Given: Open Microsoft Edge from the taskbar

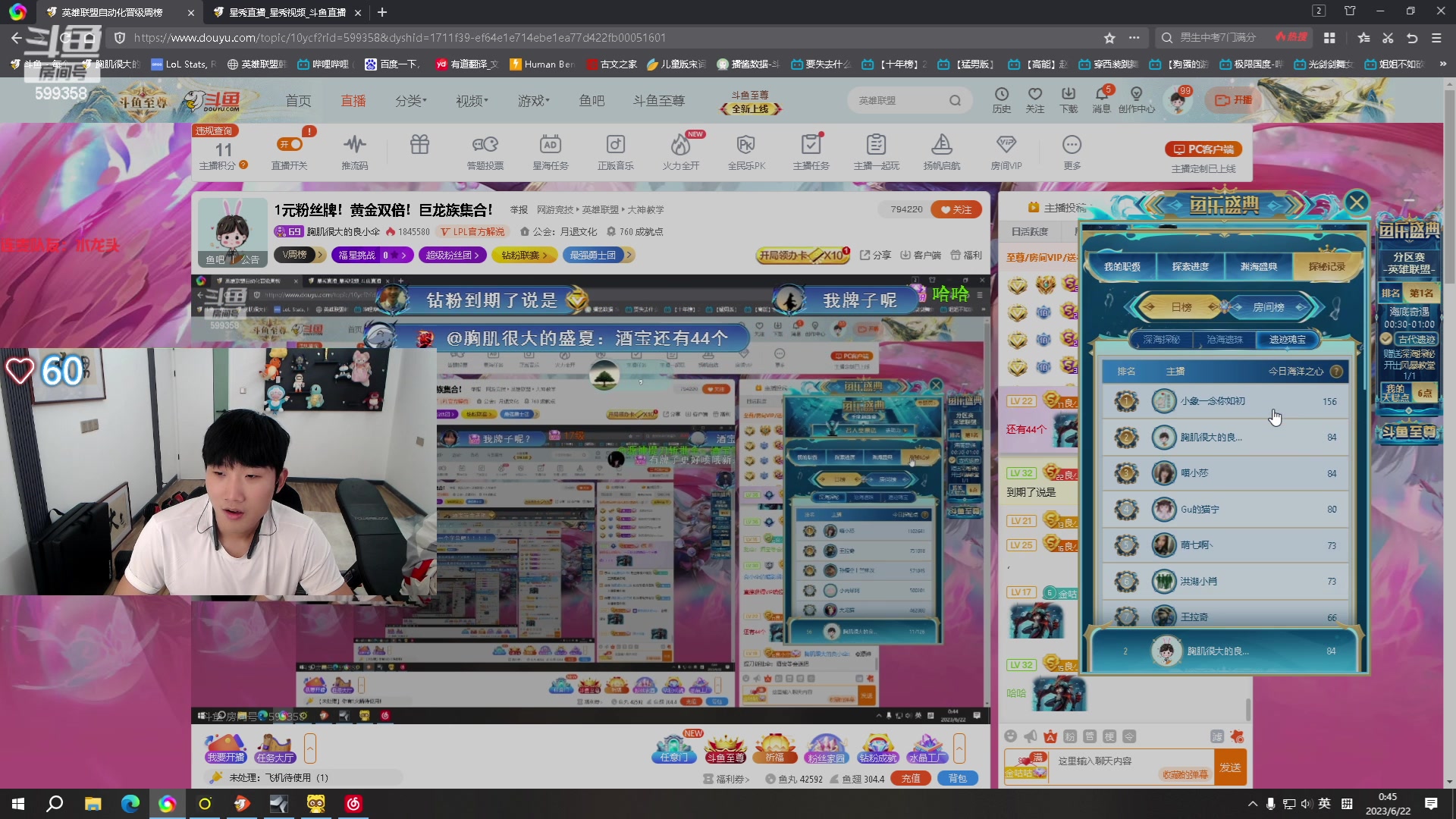Looking at the screenshot, I should [130, 804].
